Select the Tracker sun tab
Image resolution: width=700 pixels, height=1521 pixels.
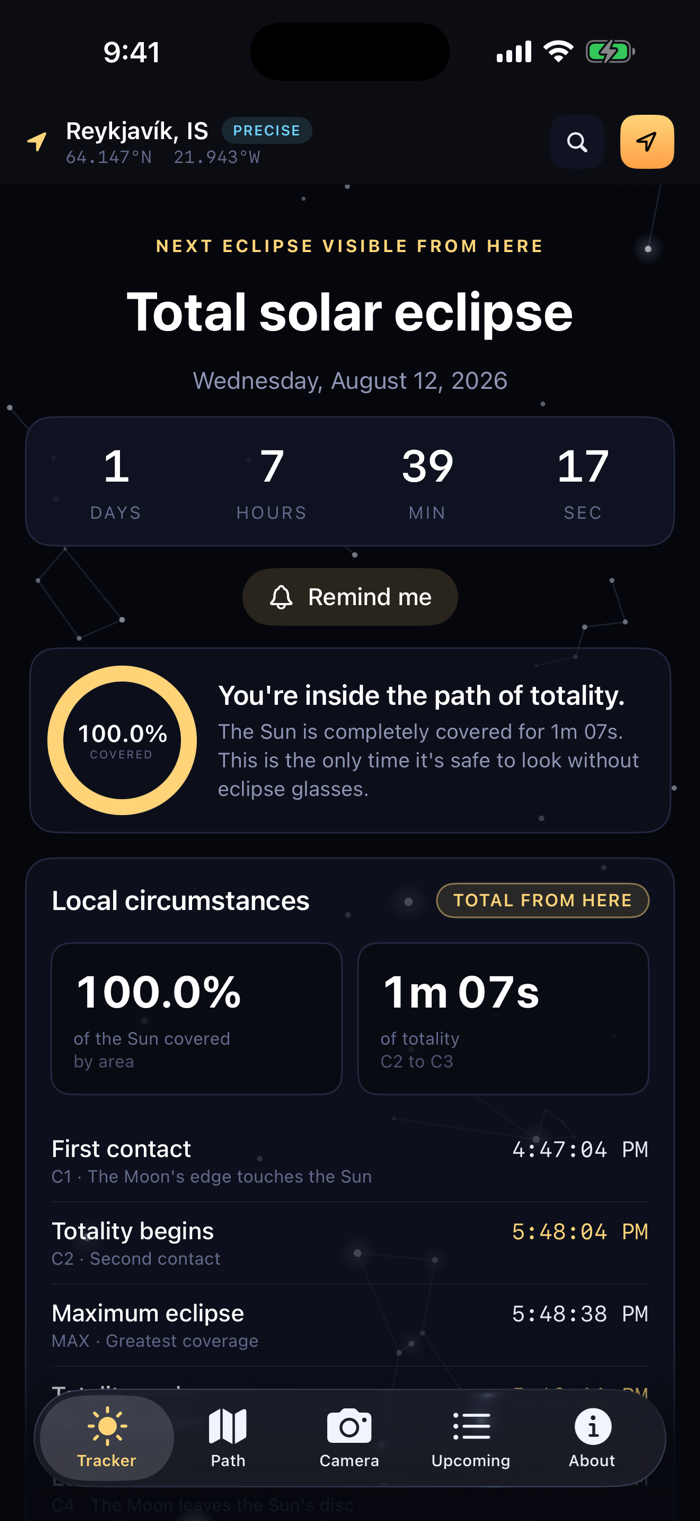point(107,1438)
